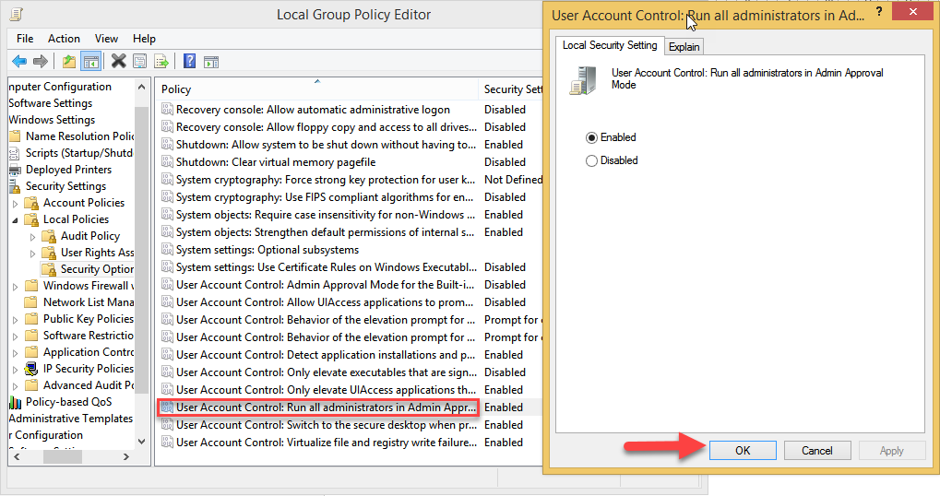
Task: Click the Local Policies folder icon
Action: 32,220
